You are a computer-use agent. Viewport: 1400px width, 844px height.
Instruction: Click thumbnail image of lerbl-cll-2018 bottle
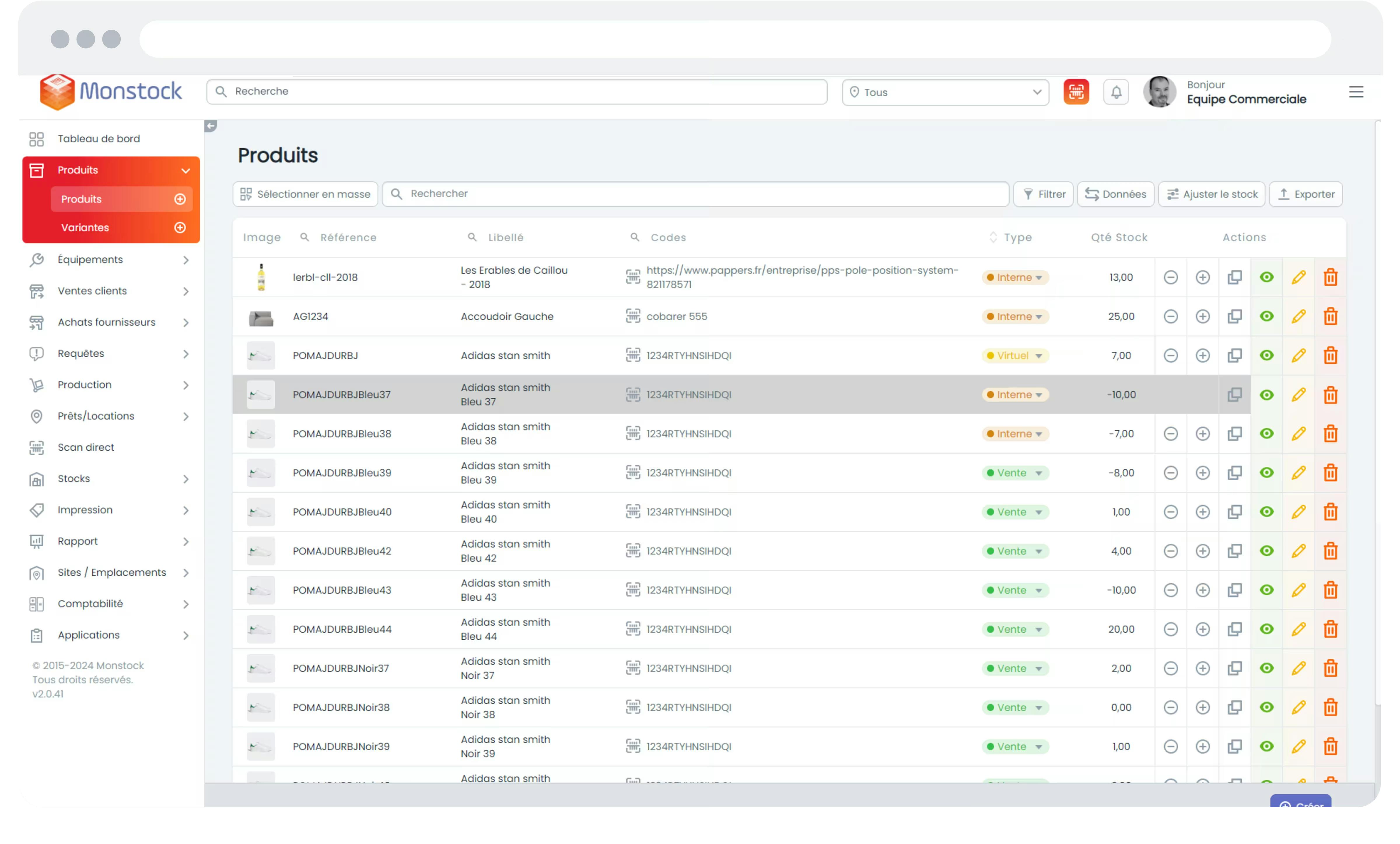261,277
